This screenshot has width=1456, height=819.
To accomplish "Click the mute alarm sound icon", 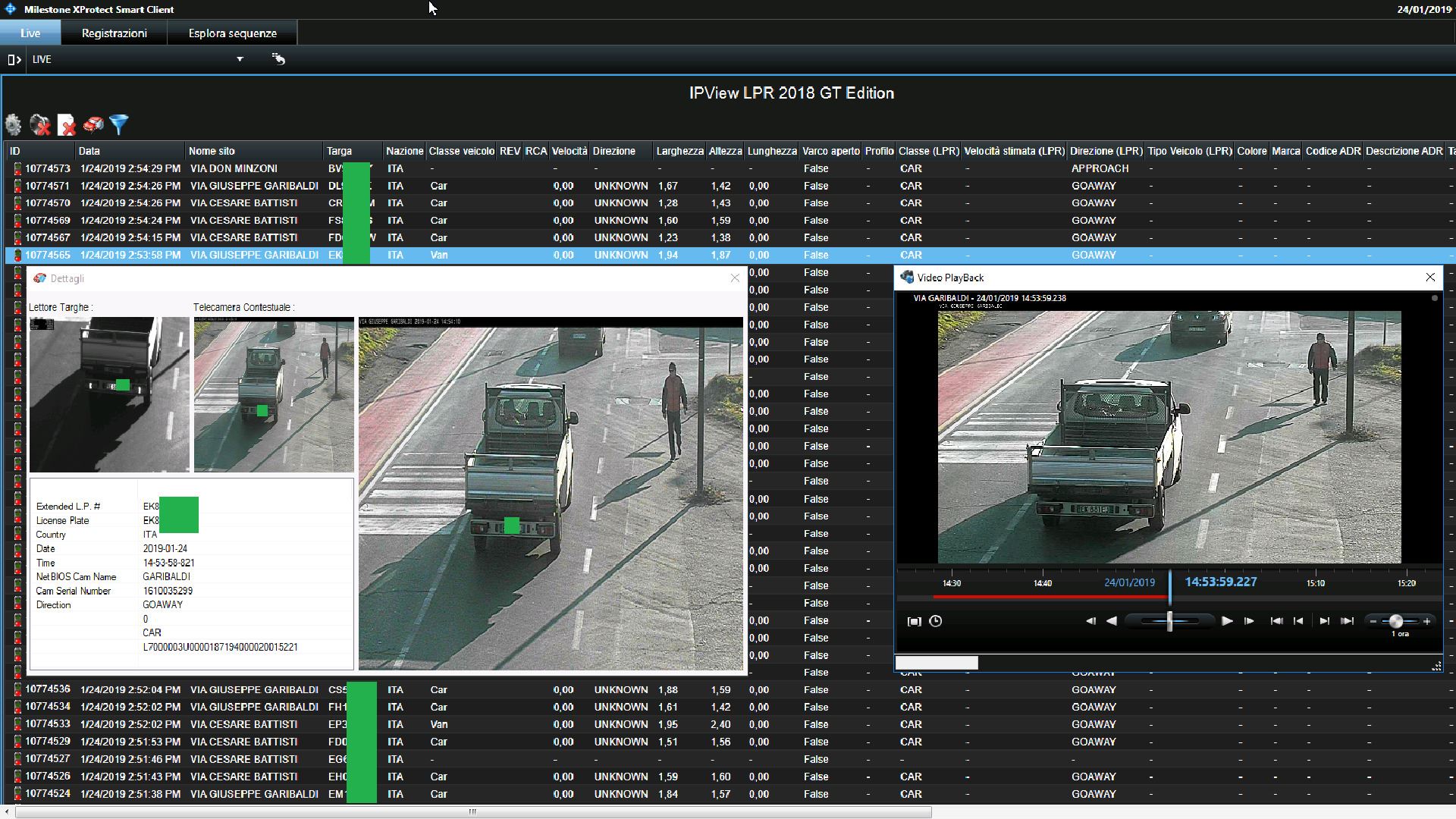I will click(x=40, y=124).
